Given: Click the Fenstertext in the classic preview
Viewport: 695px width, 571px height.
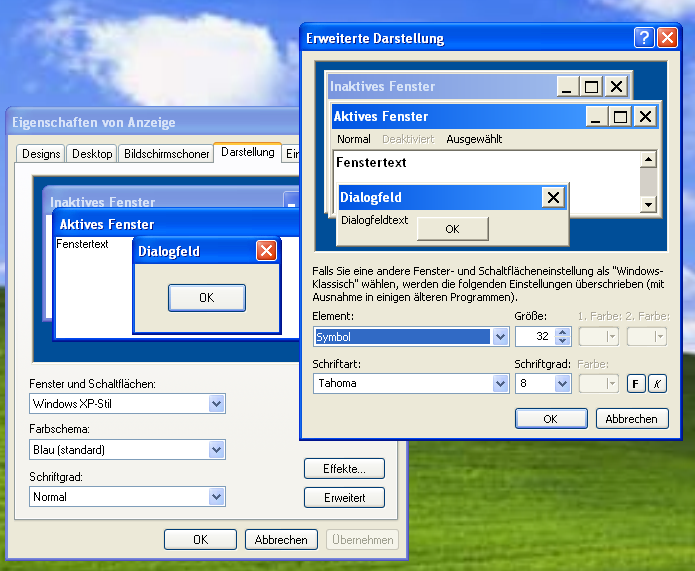Looking at the screenshot, I should (371, 162).
